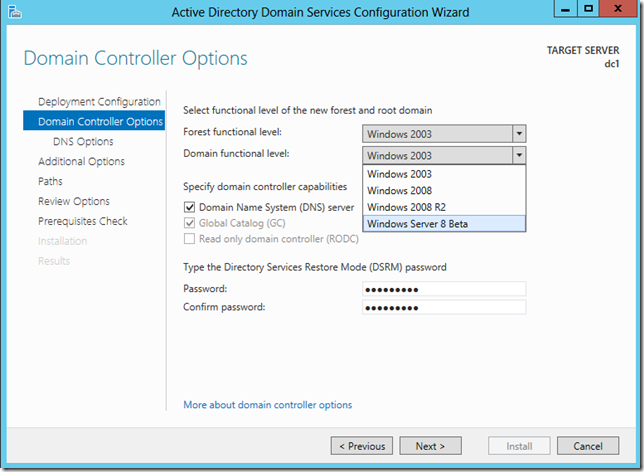
Task: Click the wizard app icon in title bar
Action: pyautogui.click(x=14, y=12)
